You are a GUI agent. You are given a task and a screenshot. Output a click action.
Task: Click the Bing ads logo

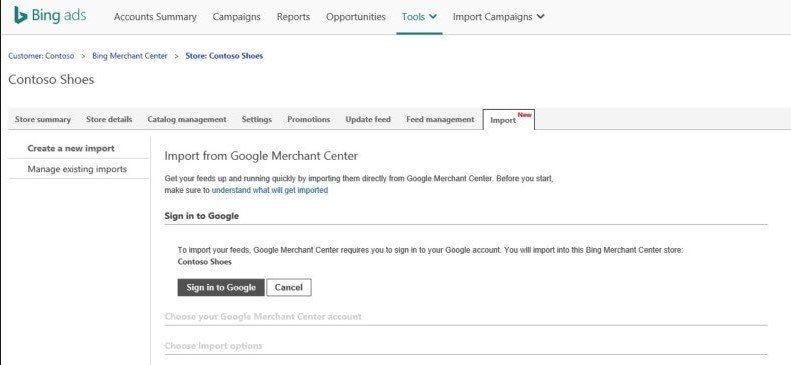click(49, 16)
